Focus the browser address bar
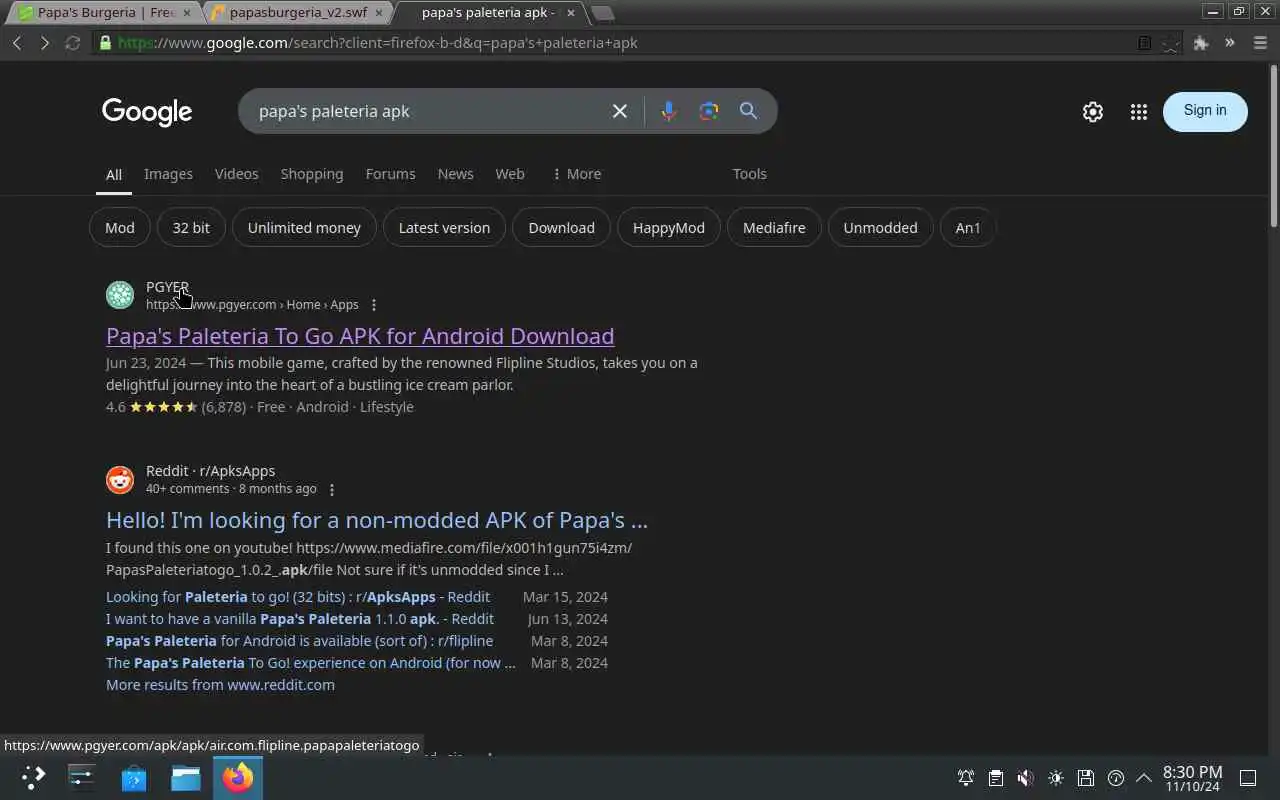 [620, 43]
